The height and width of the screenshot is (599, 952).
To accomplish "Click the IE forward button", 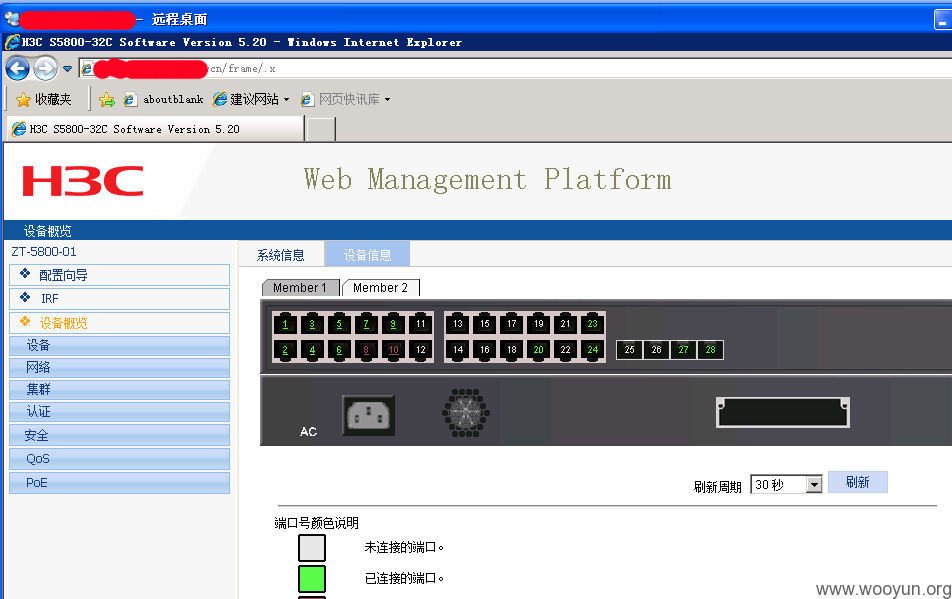I will point(46,69).
